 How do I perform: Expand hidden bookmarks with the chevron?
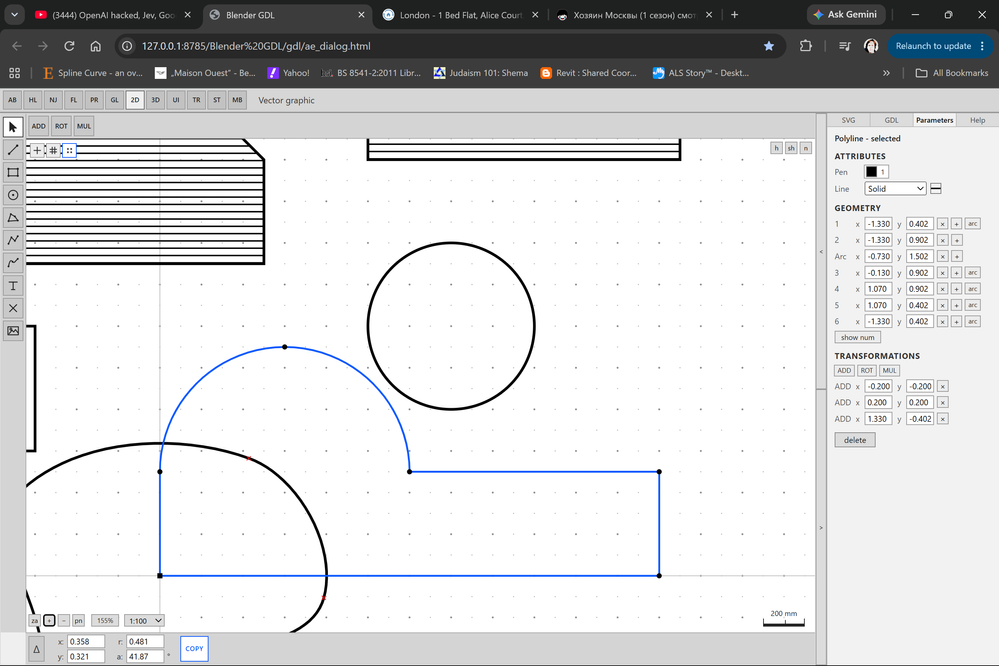pos(886,73)
